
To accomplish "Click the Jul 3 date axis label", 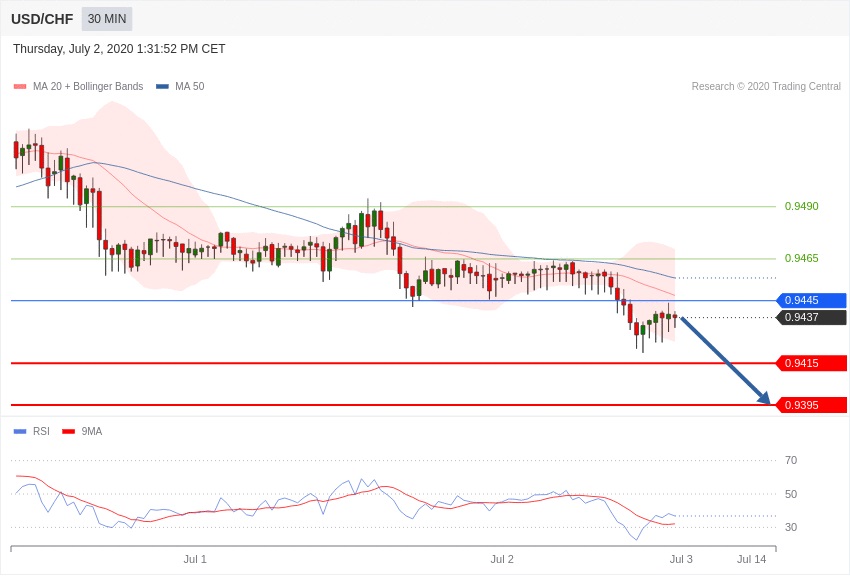I will click(x=681, y=559).
